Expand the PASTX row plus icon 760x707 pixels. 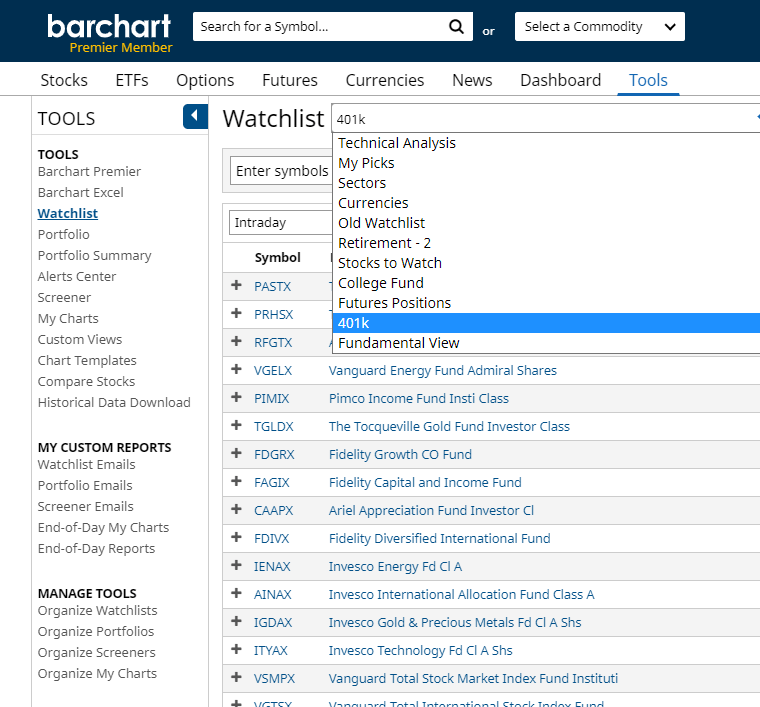coord(237,286)
